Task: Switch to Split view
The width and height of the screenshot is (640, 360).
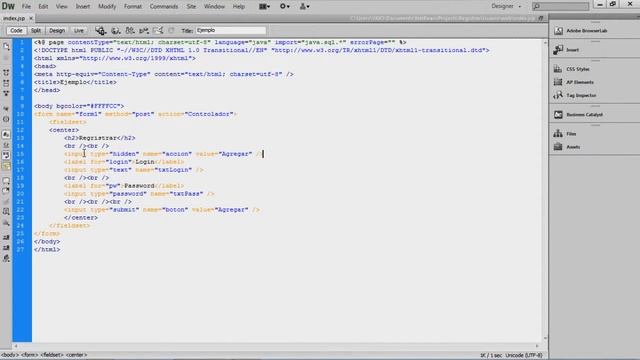Action: 36,31
